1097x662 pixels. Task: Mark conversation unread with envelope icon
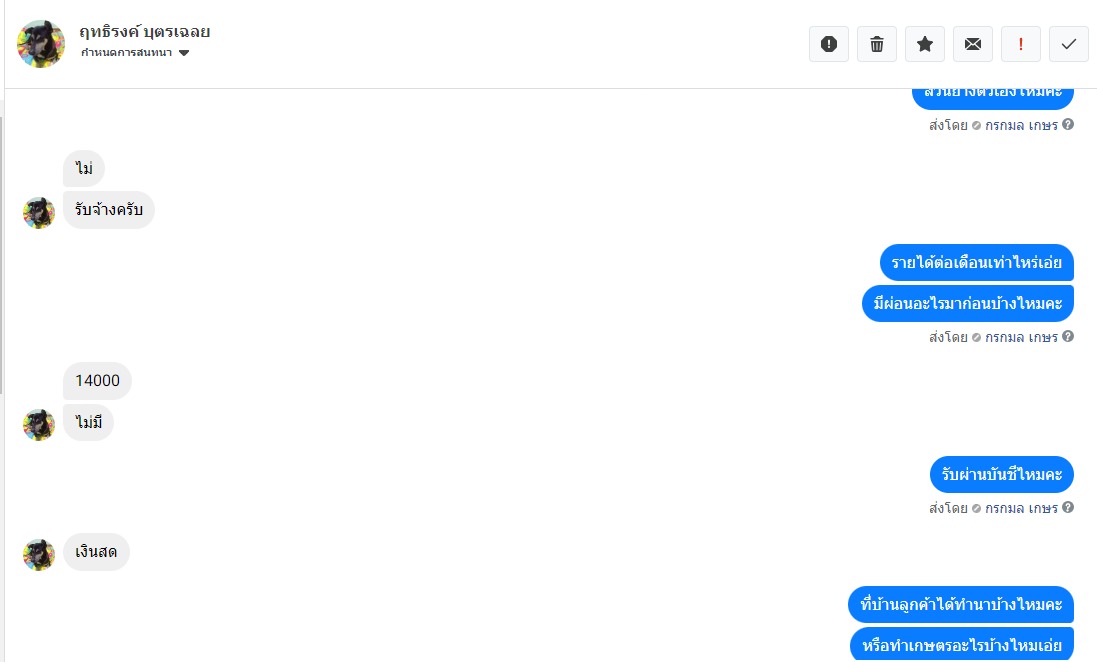point(972,44)
